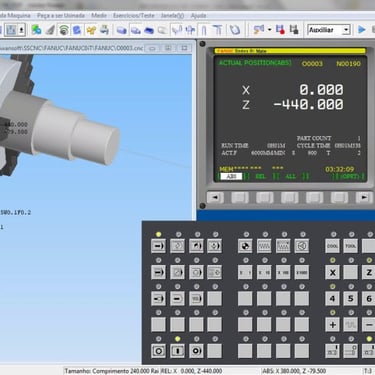The image size is (375, 375).
Task: Open the Auxiliar dropdown list
Action: pos(328,30)
